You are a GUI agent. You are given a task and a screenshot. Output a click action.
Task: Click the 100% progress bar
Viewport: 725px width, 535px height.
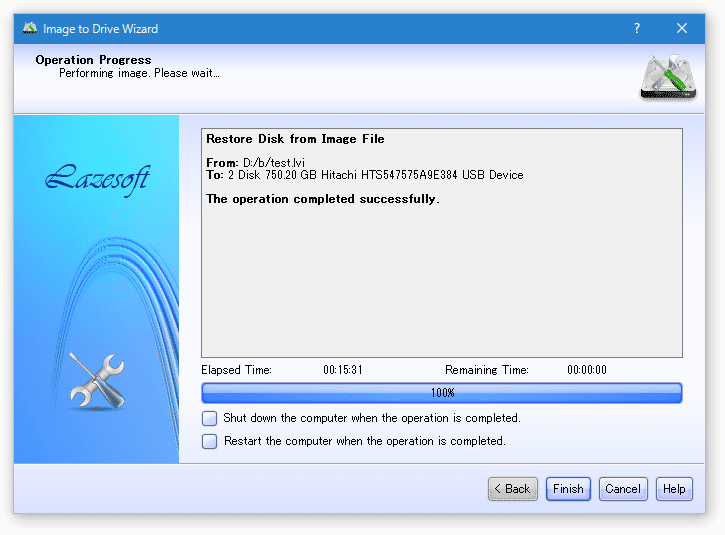(x=442, y=393)
